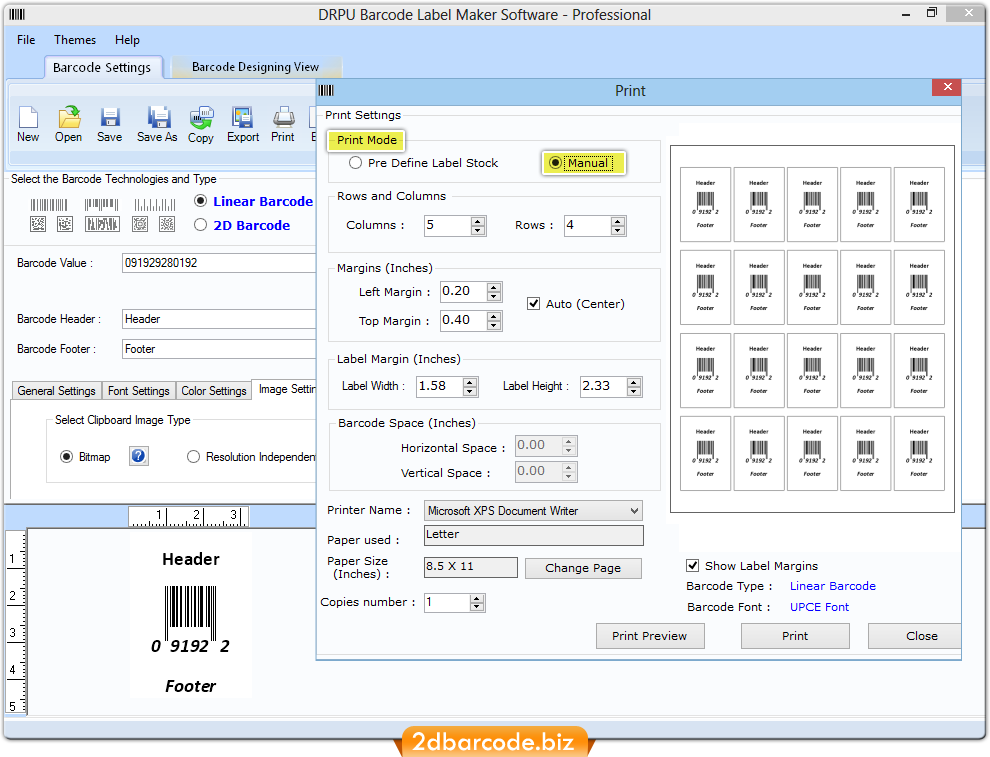
Task: Open the Themes menu
Action: click(x=75, y=40)
